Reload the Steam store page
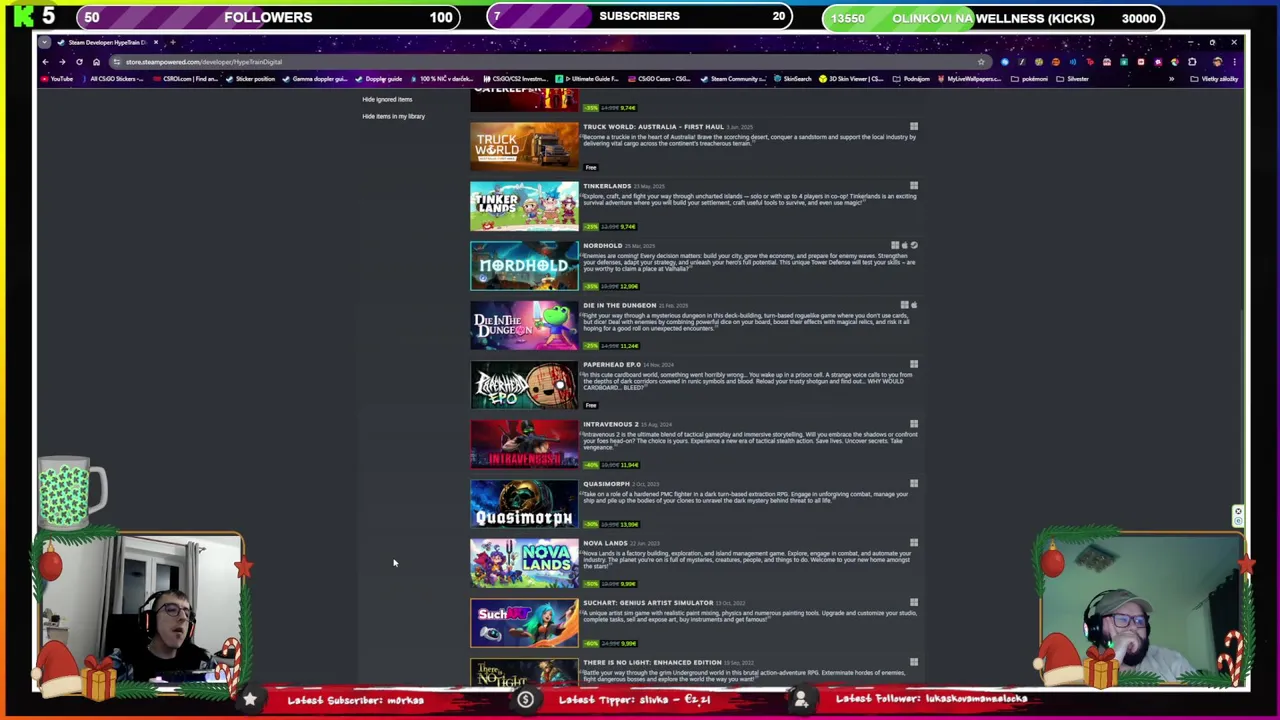 79,62
